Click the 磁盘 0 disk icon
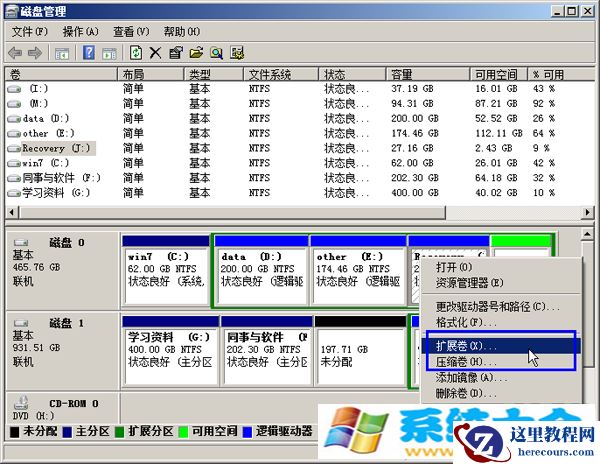Image resolution: width=600 pixels, height=464 pixels. pos(21,243)
